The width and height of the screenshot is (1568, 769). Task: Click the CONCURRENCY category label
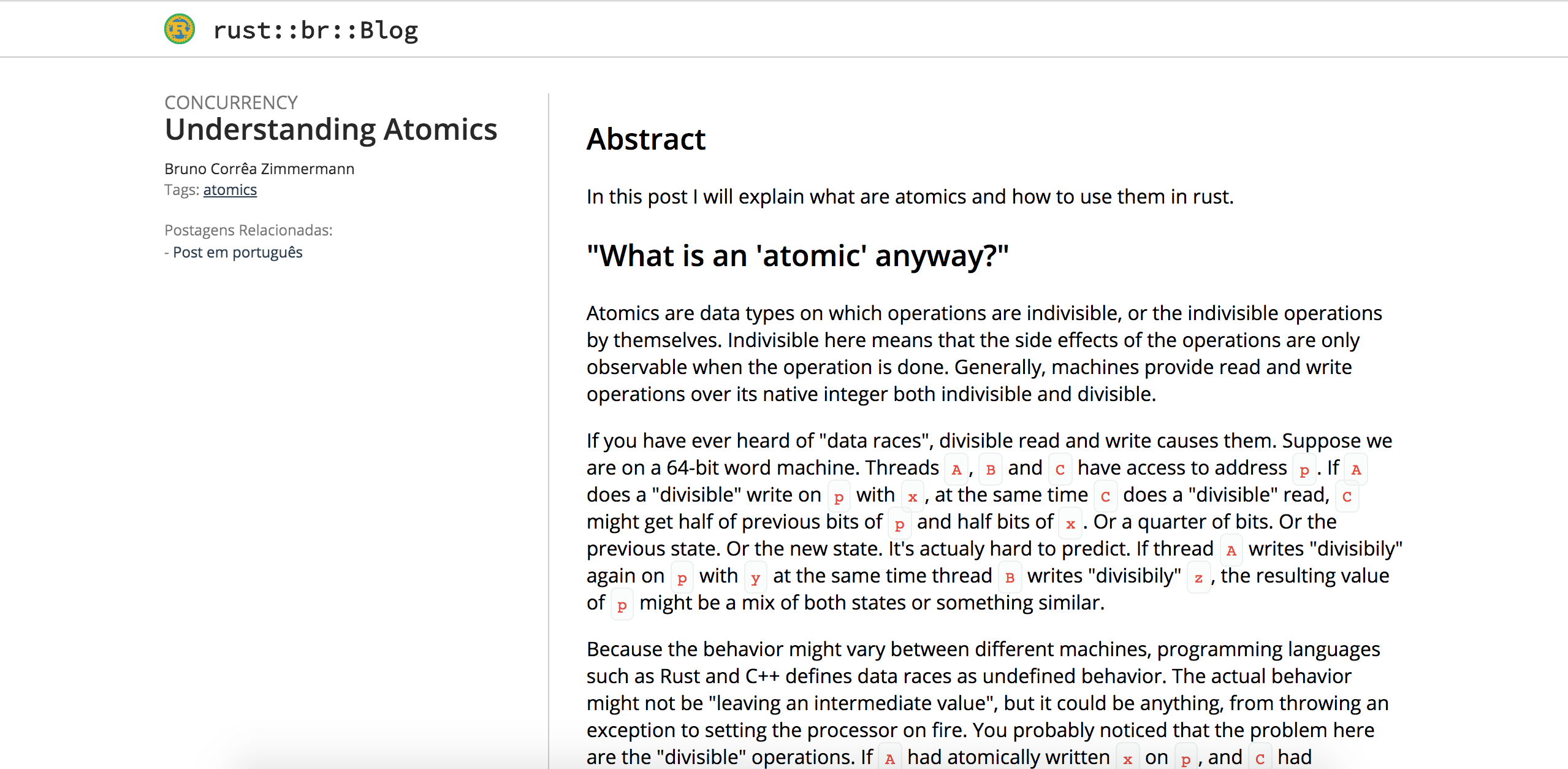point(231,102)
